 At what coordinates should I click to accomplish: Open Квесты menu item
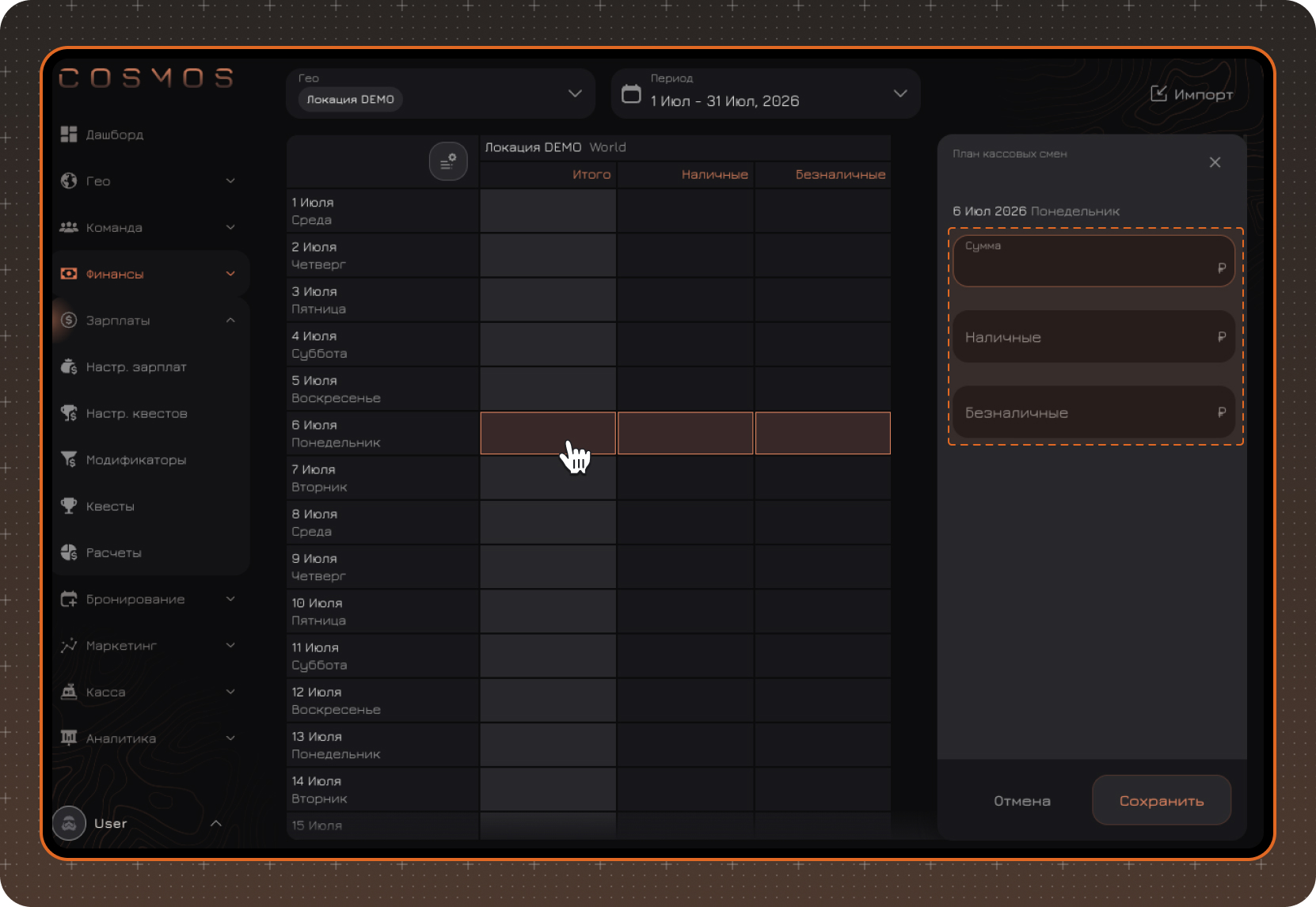150,507
